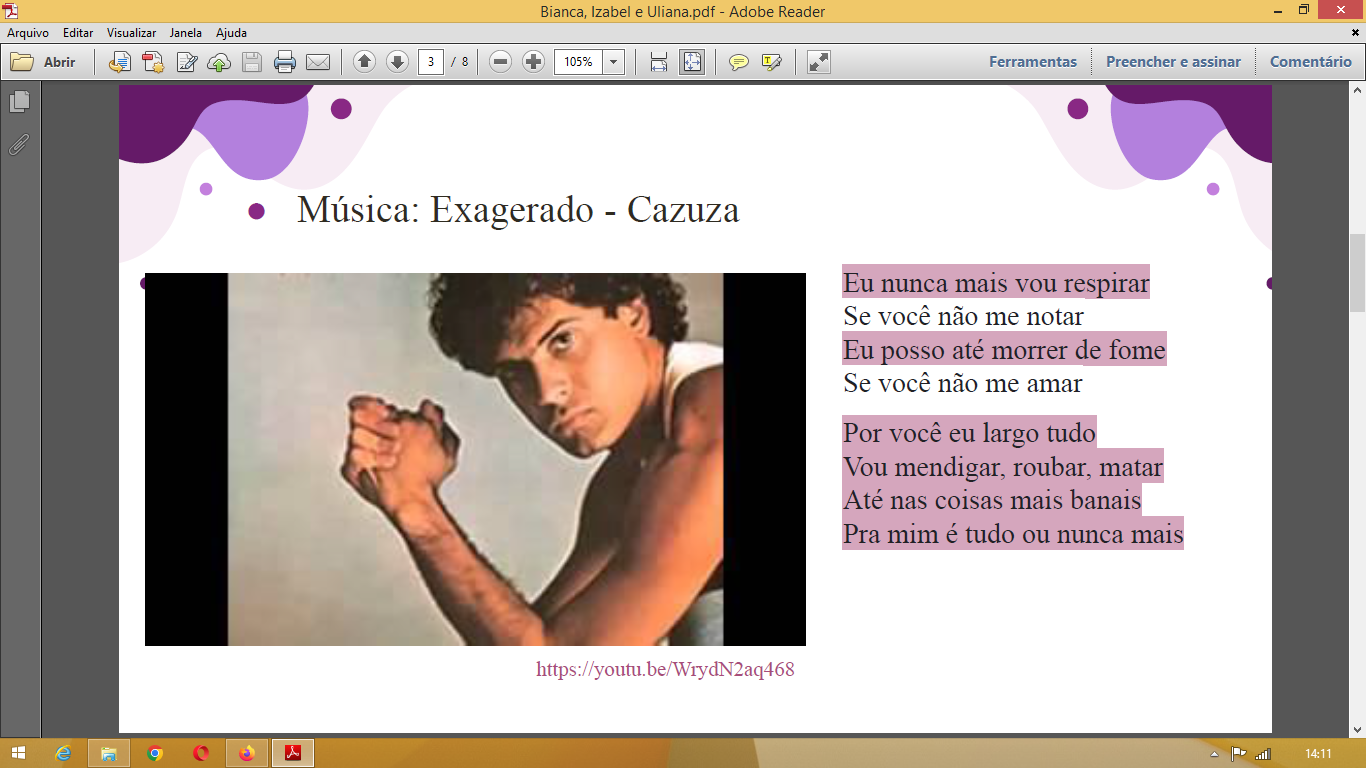Image resolution: width=1366 pixels, height=768 pixels.
Task: Open the YouTube link below the image
Action: tap(665, 670)
